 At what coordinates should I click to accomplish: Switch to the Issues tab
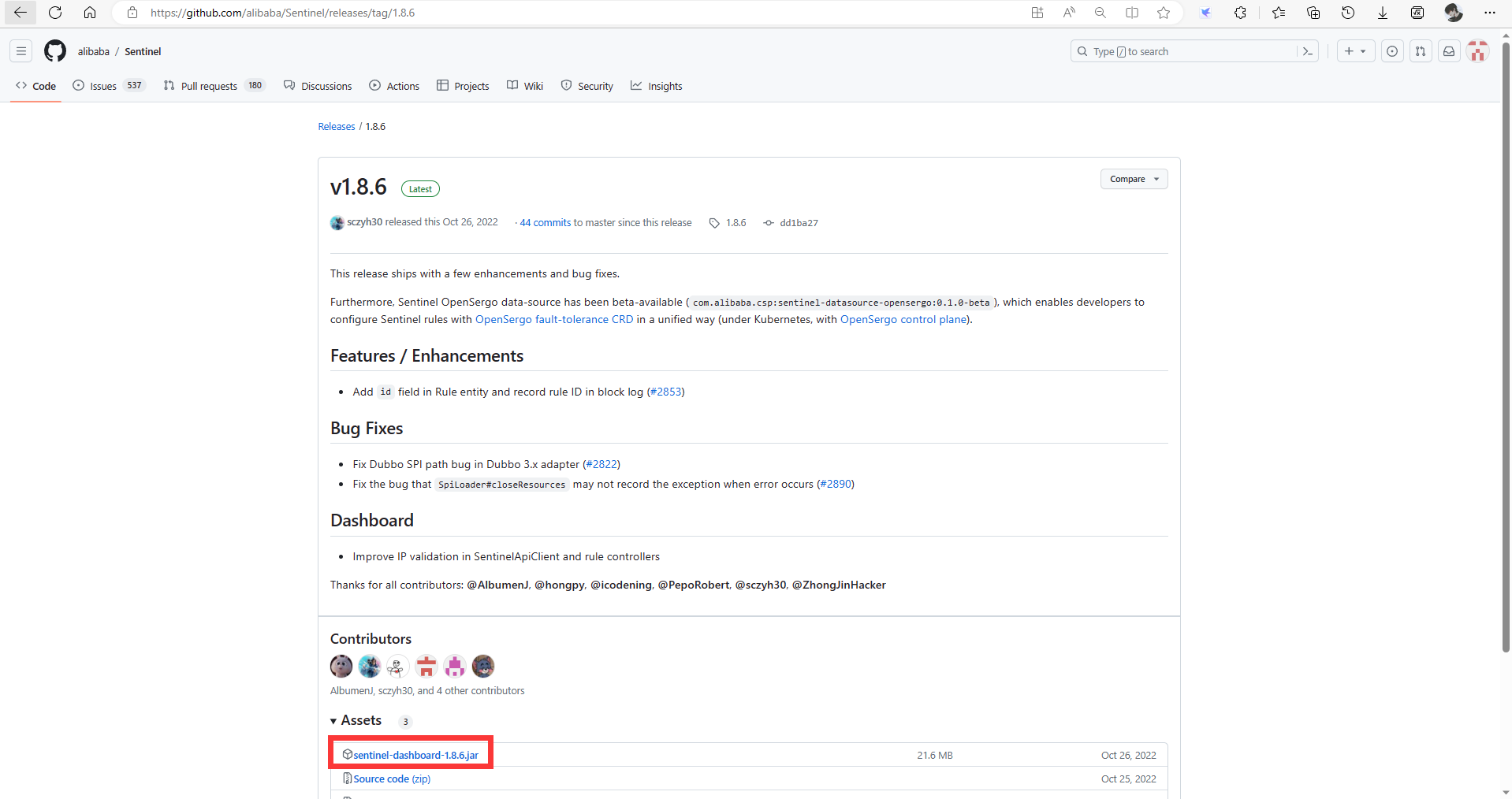109,86
